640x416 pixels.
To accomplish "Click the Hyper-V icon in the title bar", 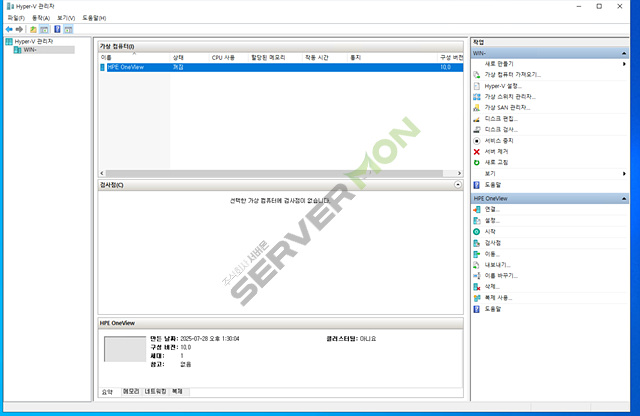I will [x=10, y=6].
